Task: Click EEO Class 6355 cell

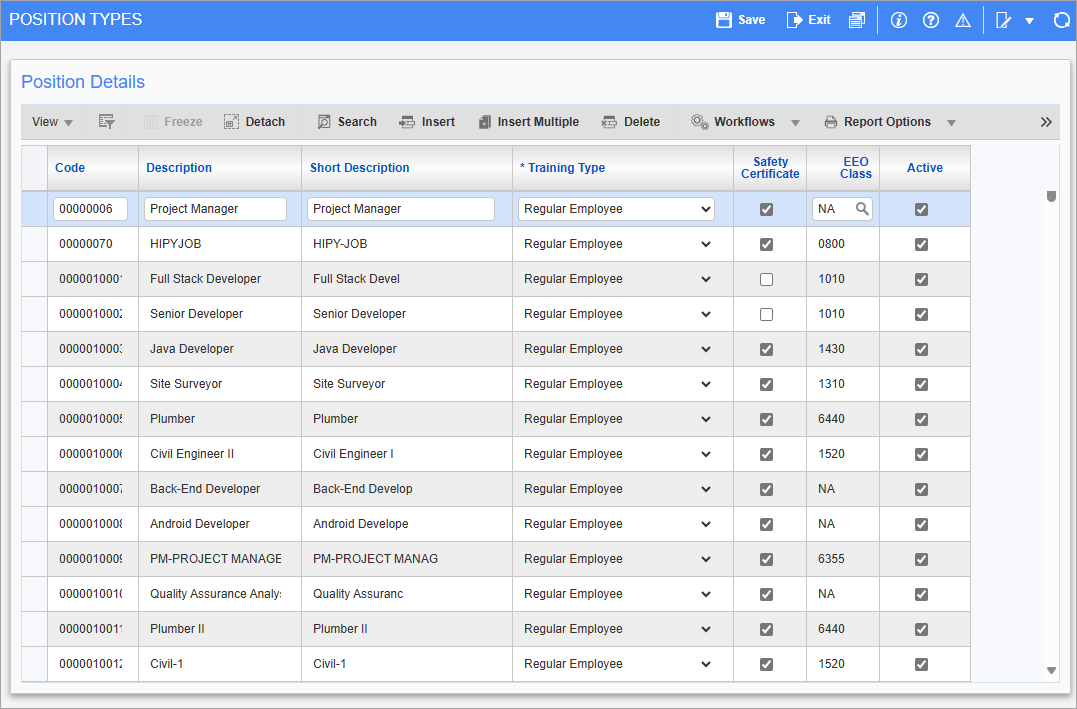Action: point(843,559)
